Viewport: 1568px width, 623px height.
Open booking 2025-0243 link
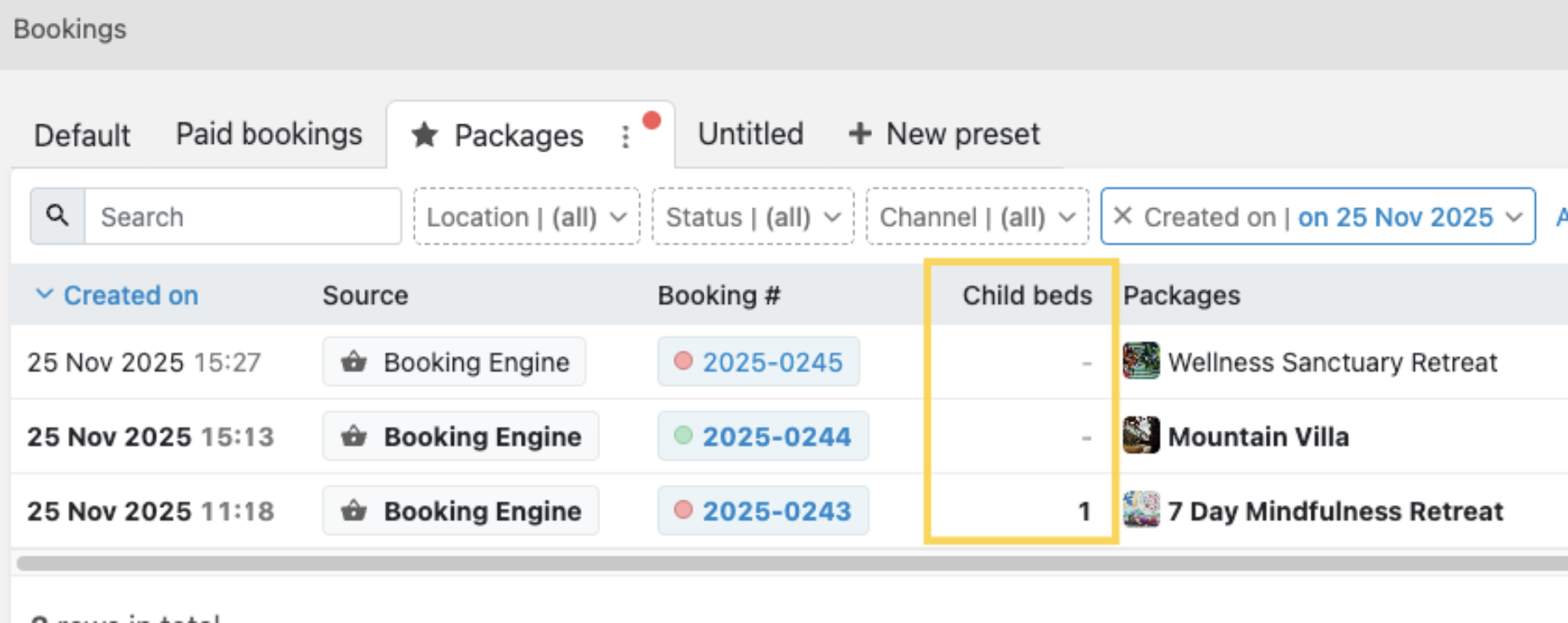click(776, 511)
